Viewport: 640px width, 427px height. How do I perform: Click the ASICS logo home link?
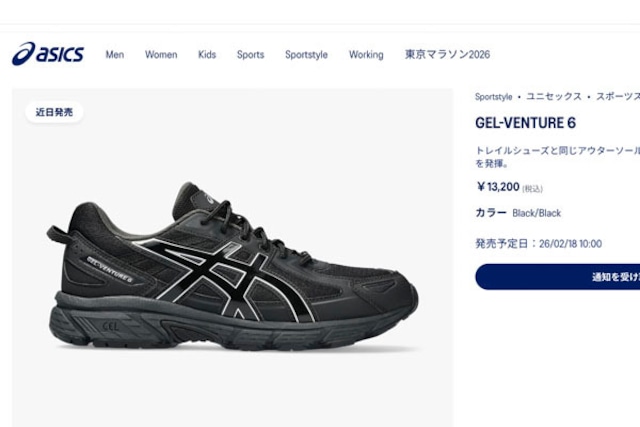click(48, 53)
